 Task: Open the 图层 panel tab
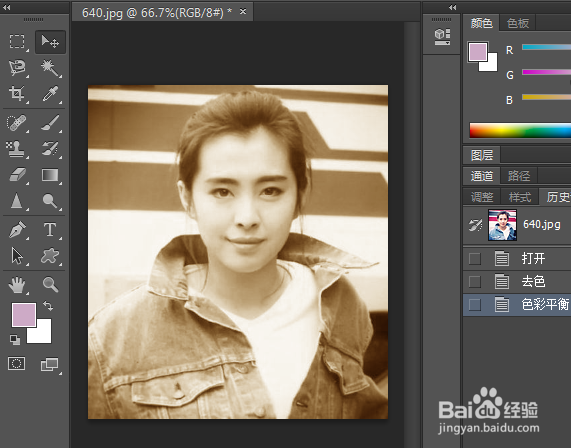pyautogui.click(x=482, y=155)
